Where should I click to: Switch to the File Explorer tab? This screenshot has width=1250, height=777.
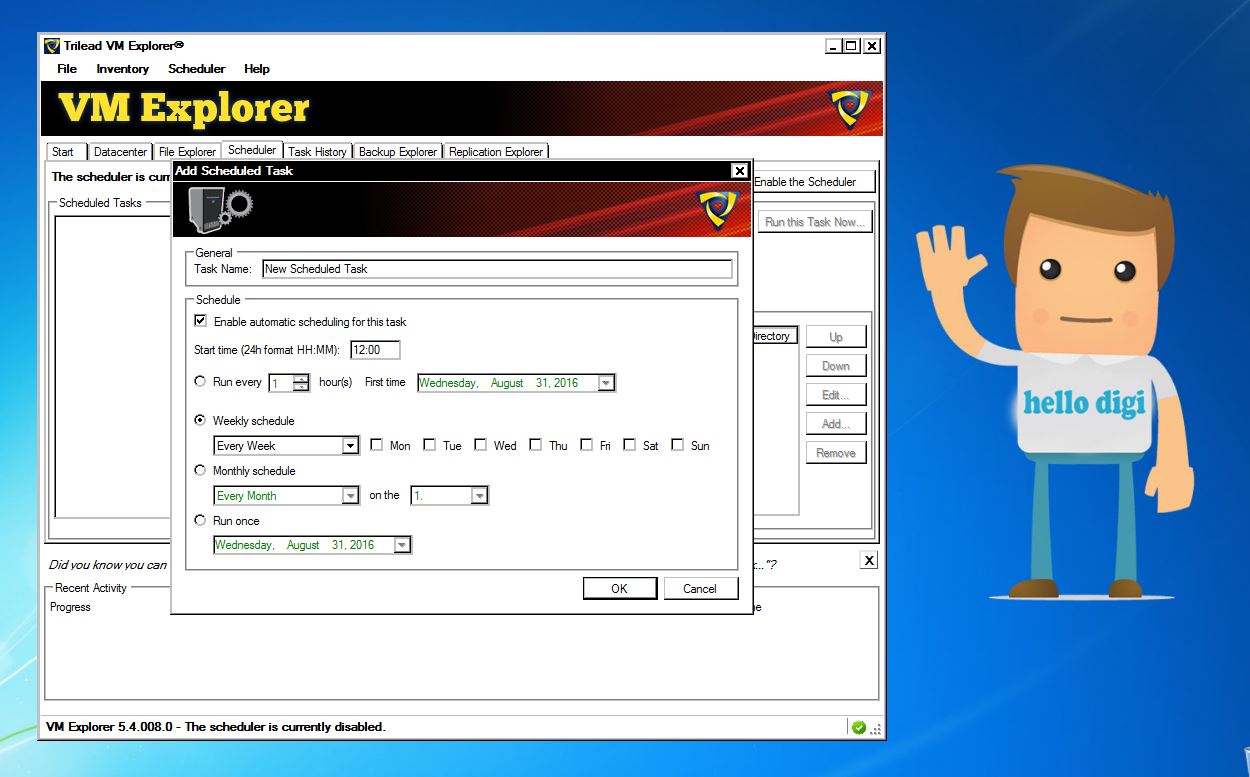click(187, 152)
